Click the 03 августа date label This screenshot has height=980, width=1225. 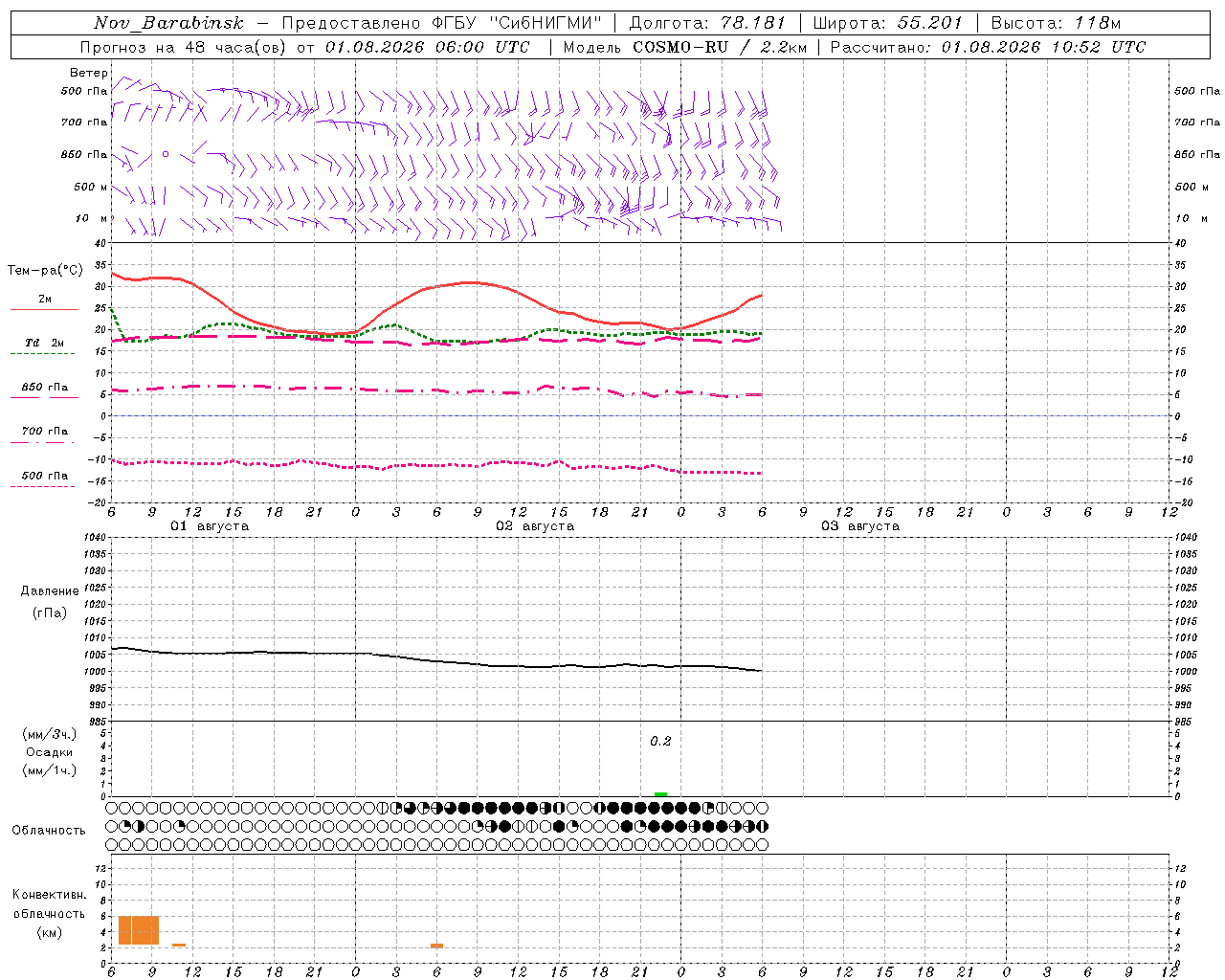(860, 526)
